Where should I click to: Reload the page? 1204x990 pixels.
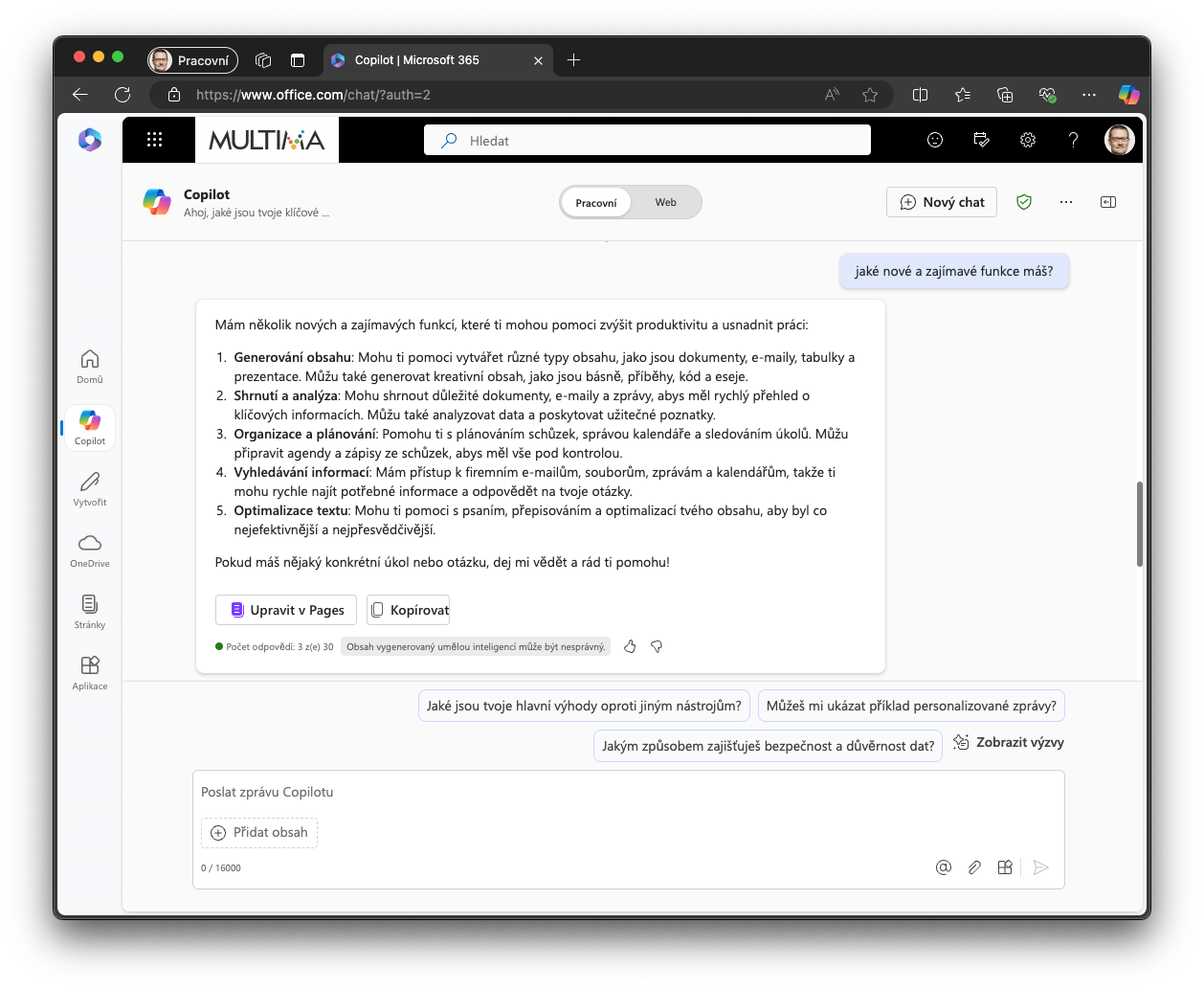point(123,95)
